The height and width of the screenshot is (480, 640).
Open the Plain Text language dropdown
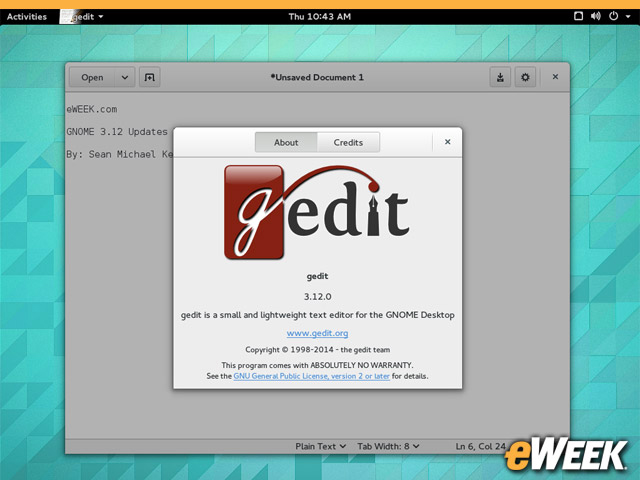320,446
